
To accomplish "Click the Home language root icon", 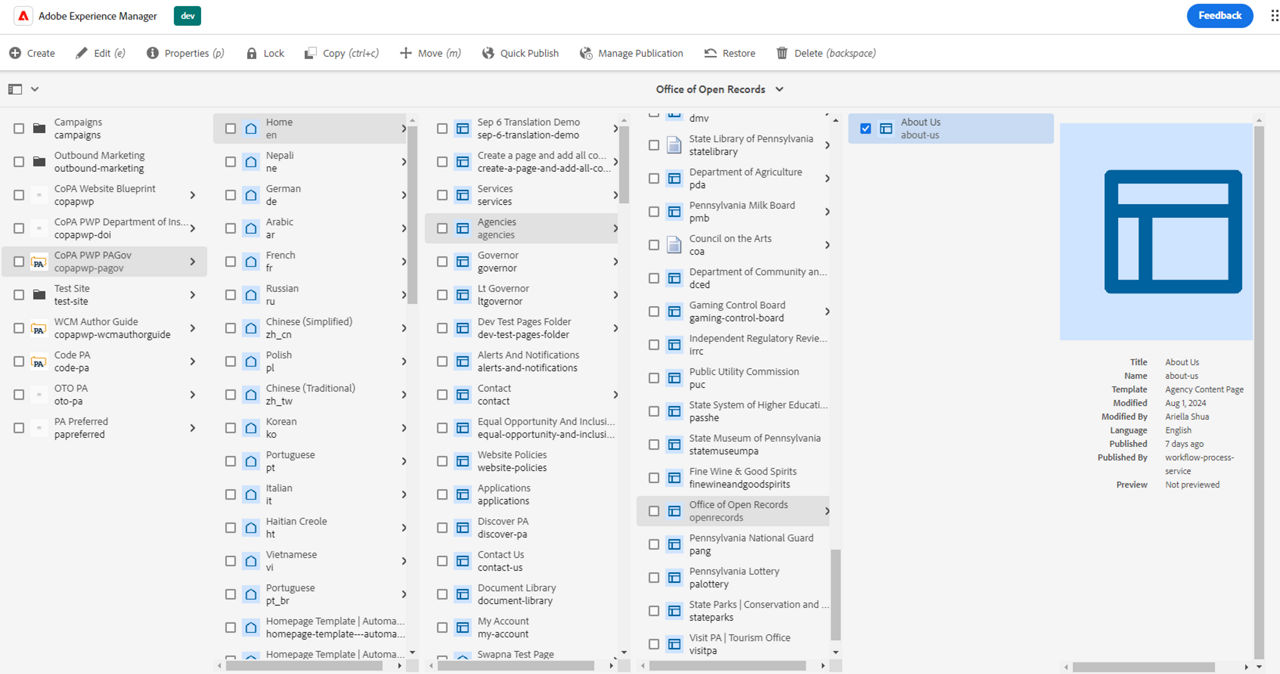I will tap(251, 129).
